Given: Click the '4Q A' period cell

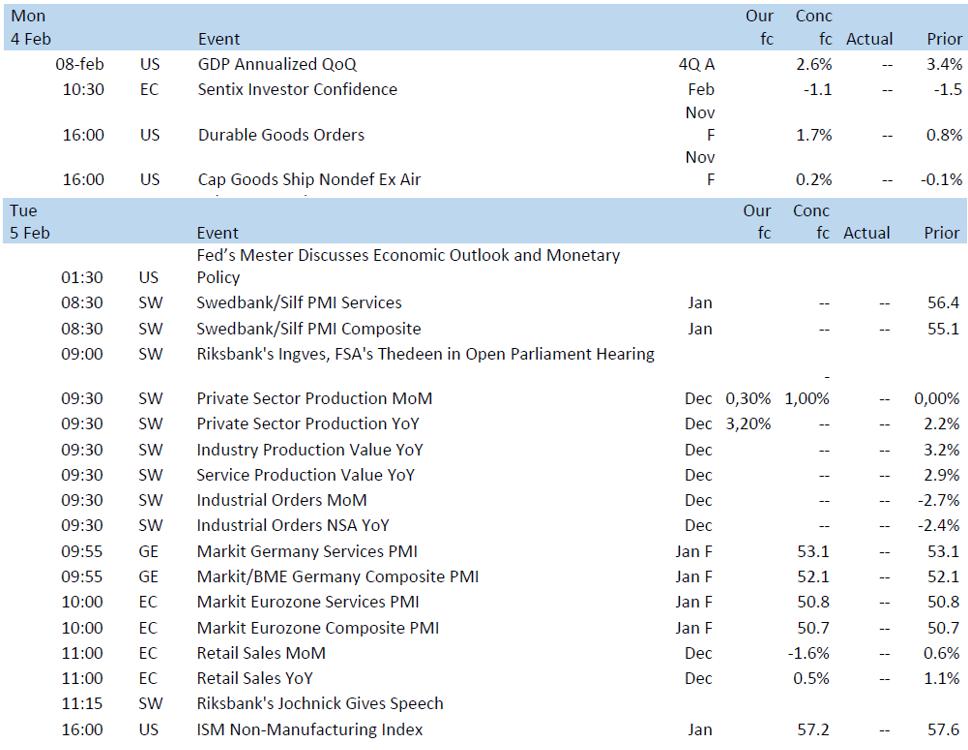Looking at the screenshot, I should (x=696, y=64).
